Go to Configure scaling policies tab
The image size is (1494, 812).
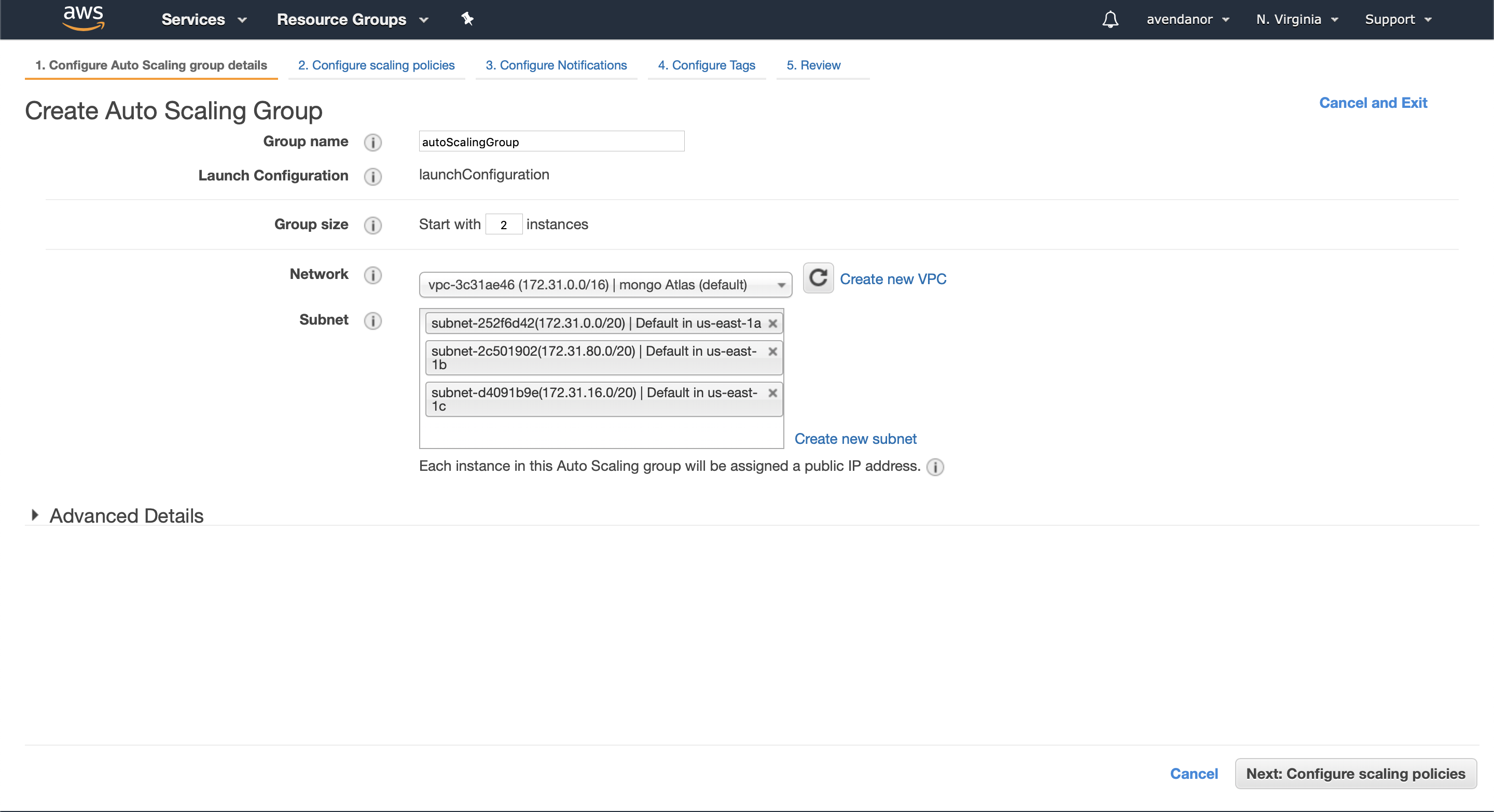tap(376, 65)
